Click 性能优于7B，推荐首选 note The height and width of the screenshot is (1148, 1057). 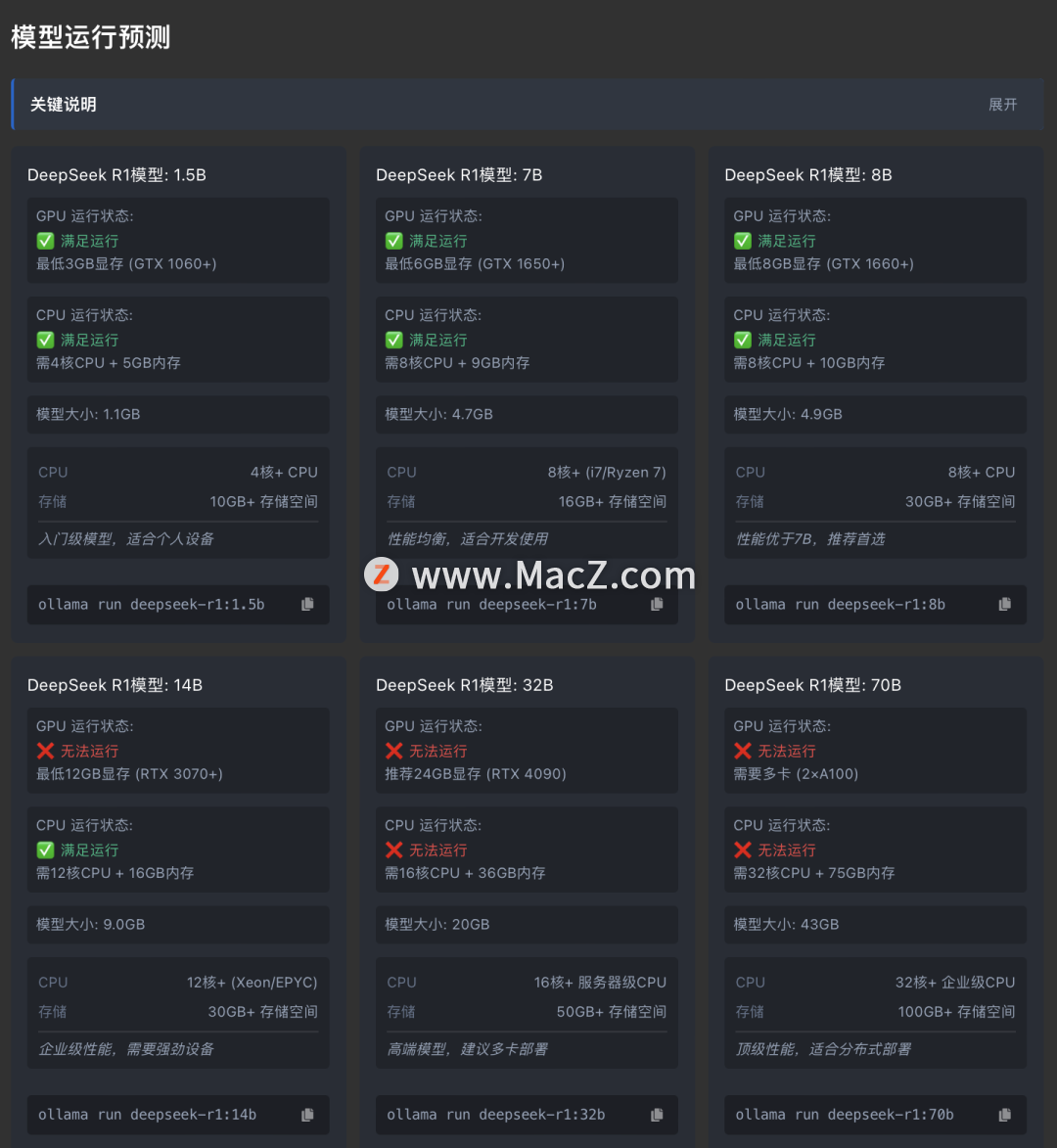(810, 539)
